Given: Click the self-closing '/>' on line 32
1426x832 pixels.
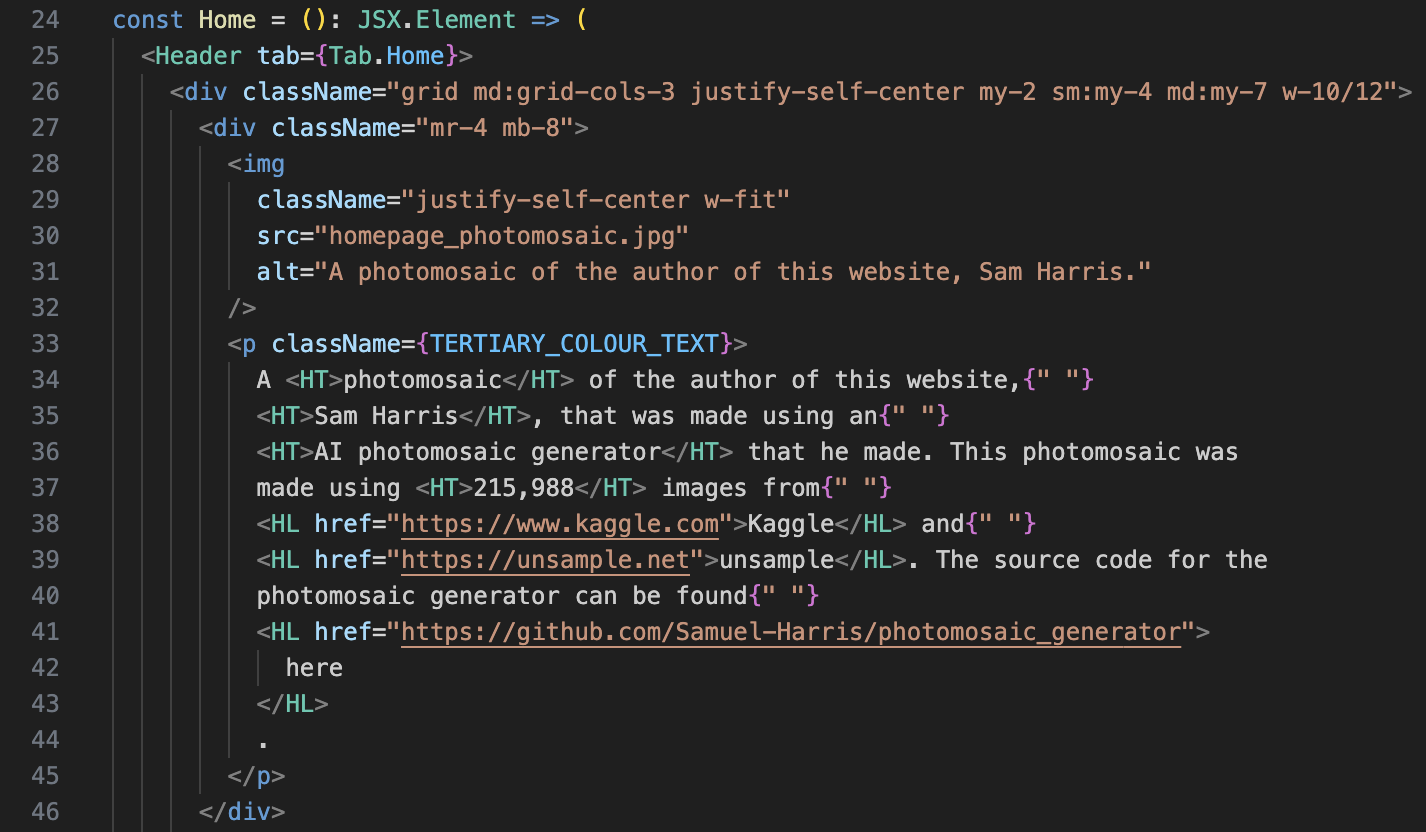Looking at the screenshot, I should tap(242, 307).
